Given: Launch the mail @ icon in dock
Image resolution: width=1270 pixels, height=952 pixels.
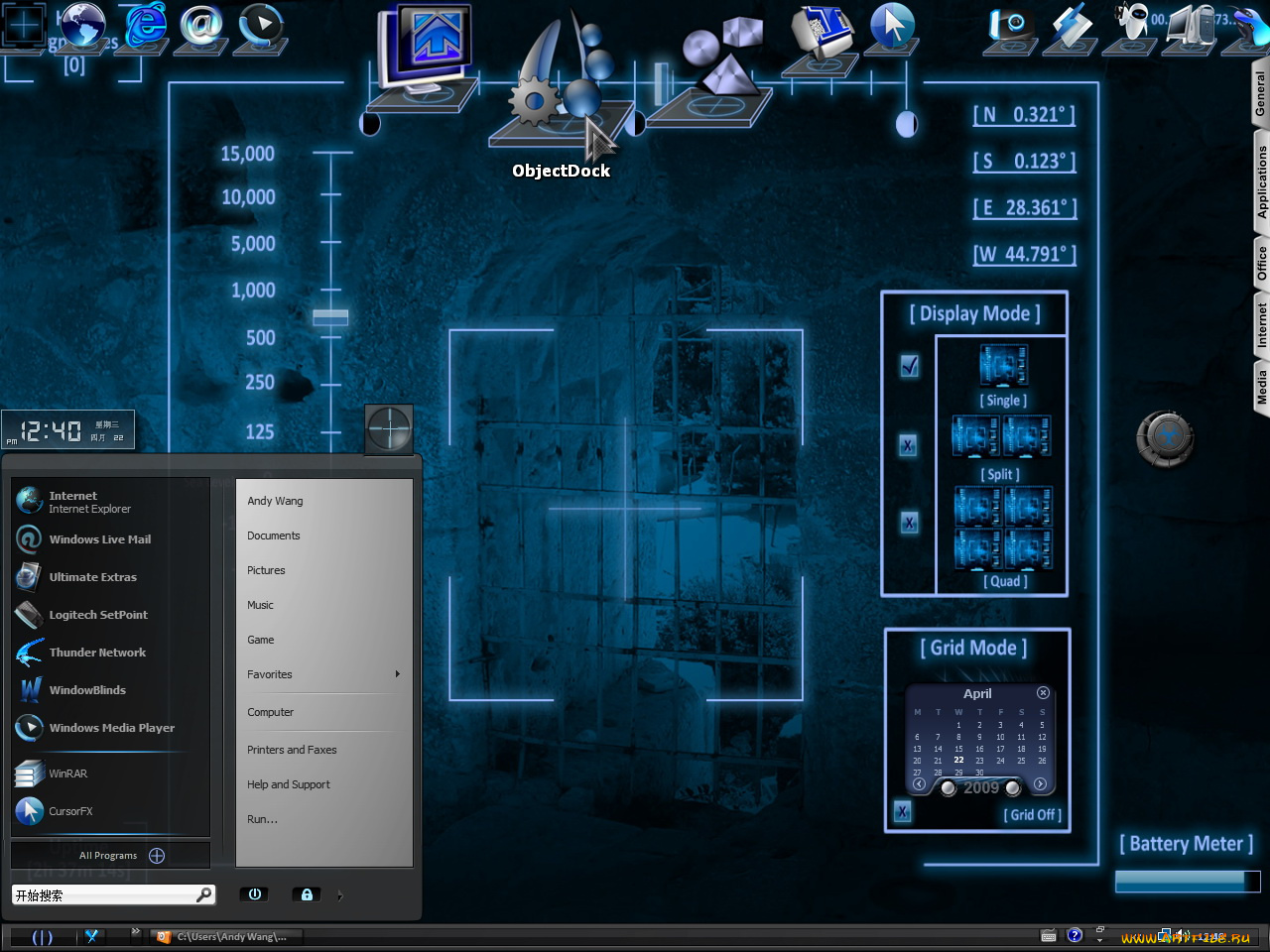Looking at the screenshot, I should click(201, 25).
